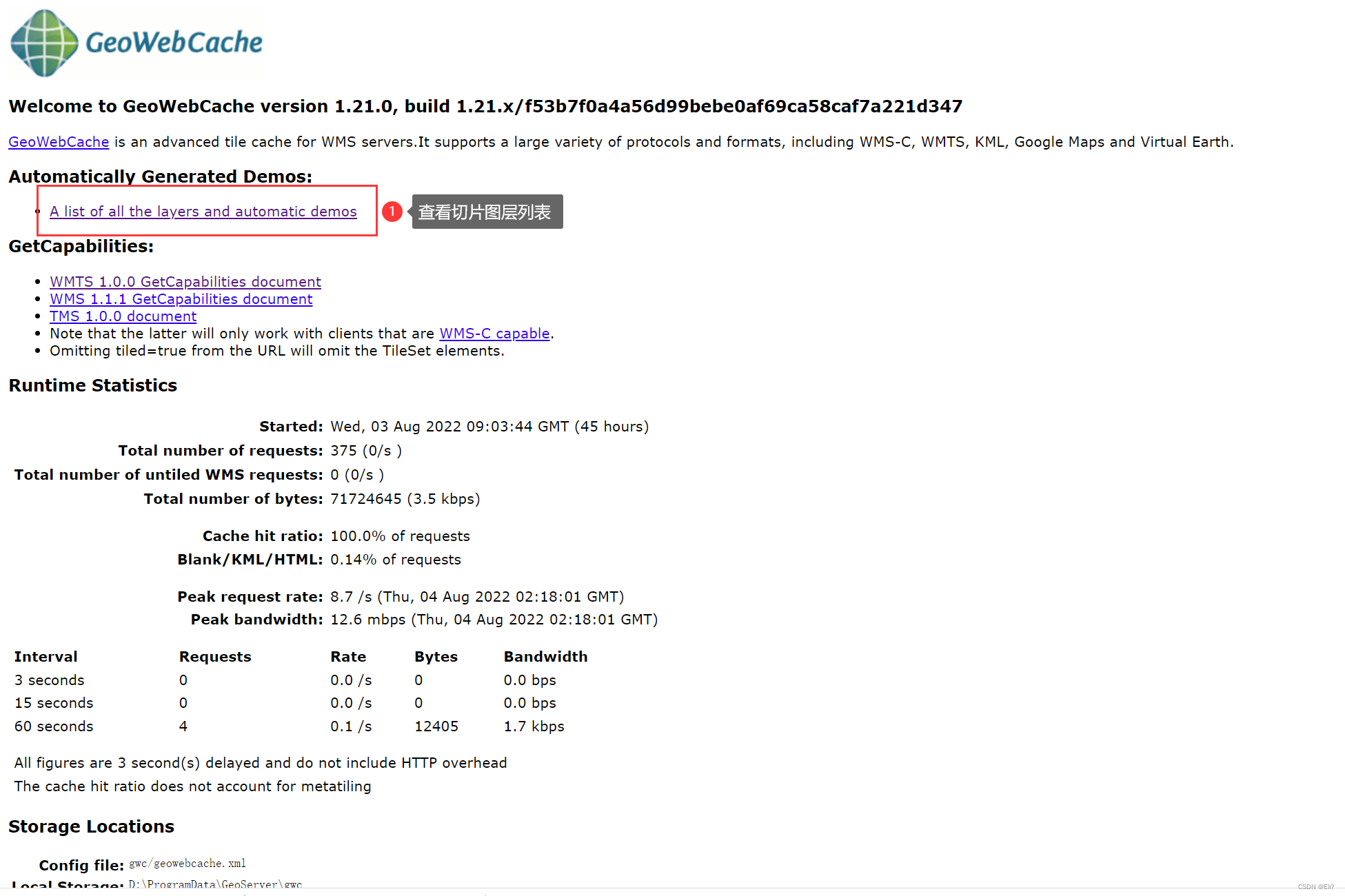Click the GetCapabilities heading

point(81,246)
